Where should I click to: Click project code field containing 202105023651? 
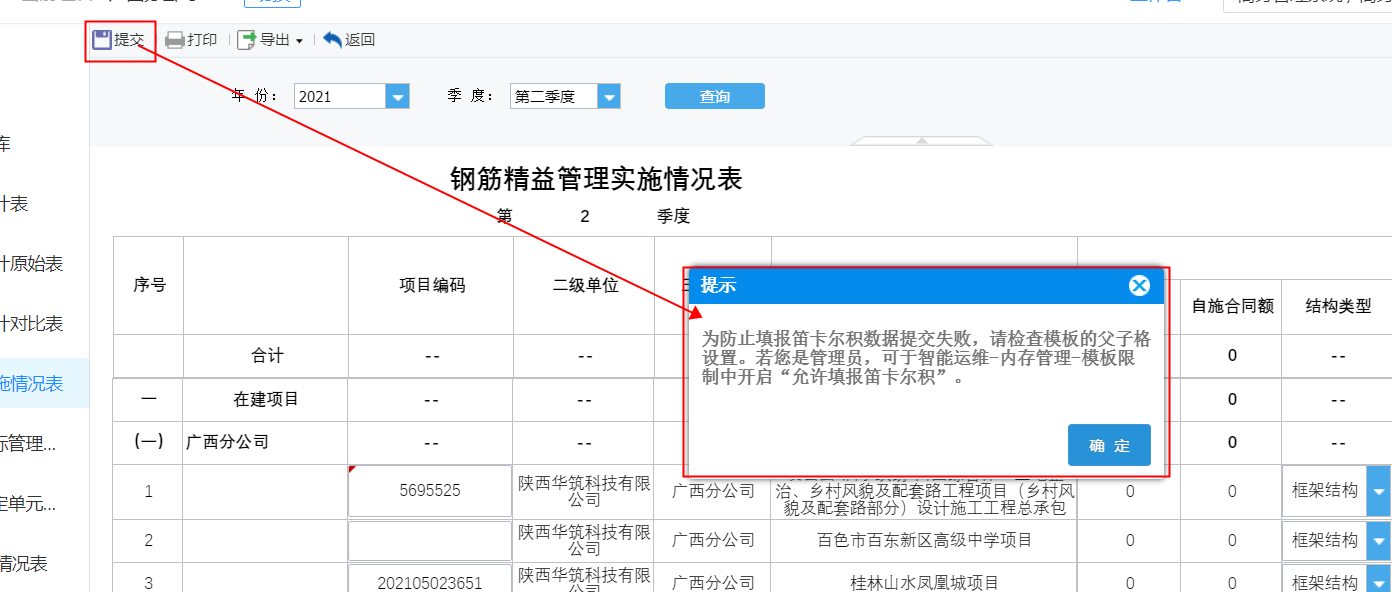point(430,582)
